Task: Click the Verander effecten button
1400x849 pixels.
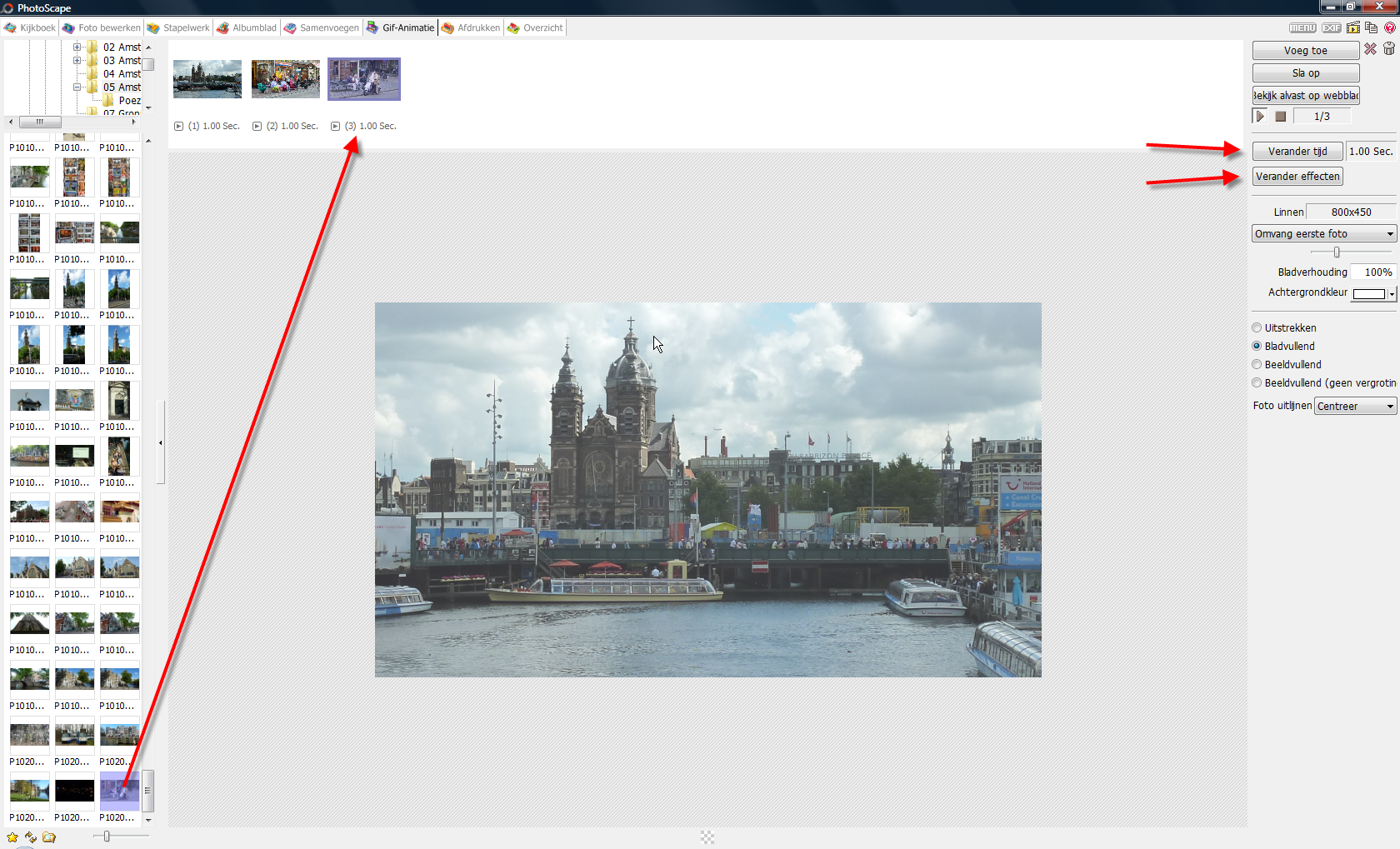Action: pyautogui.click(x=1297, y=176)
